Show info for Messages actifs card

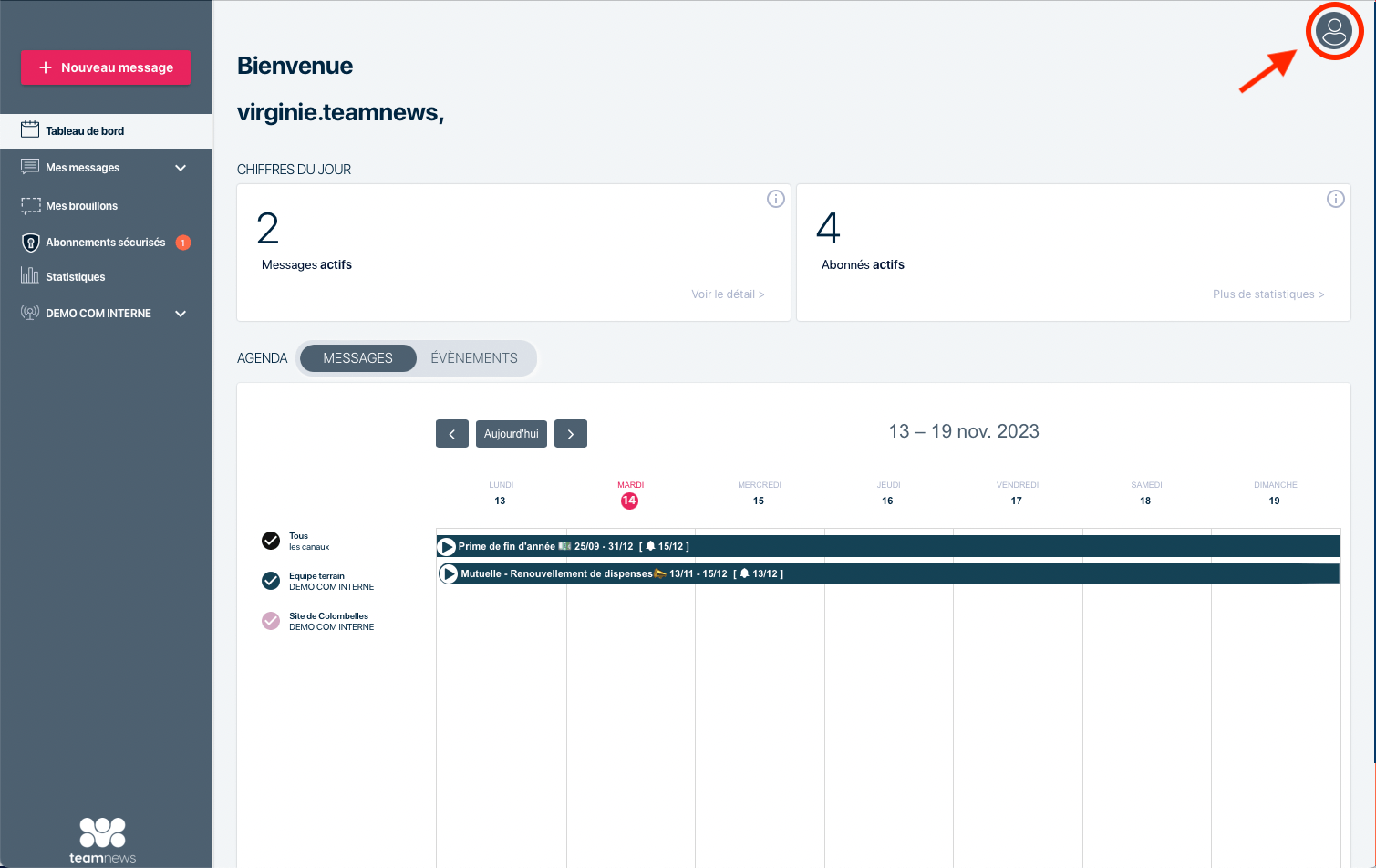(x=775, y=199)
